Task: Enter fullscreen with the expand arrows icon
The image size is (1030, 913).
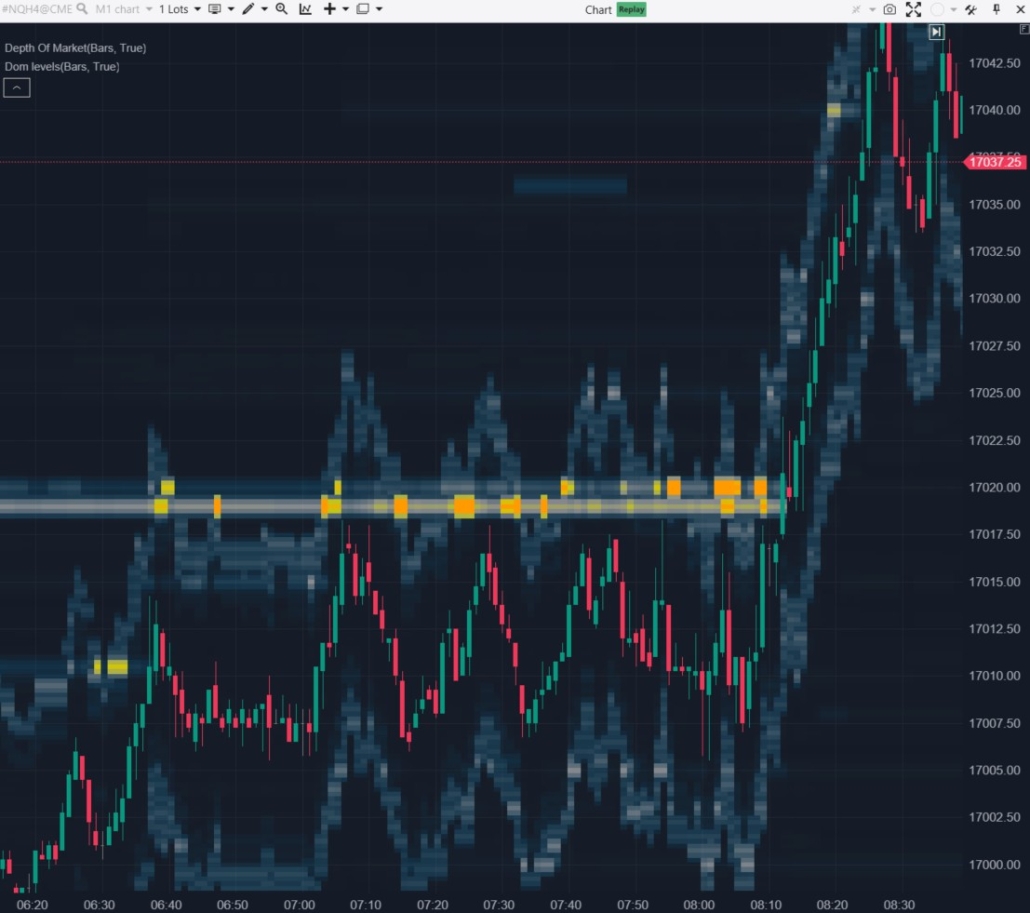Action: [x=912, y=9]
